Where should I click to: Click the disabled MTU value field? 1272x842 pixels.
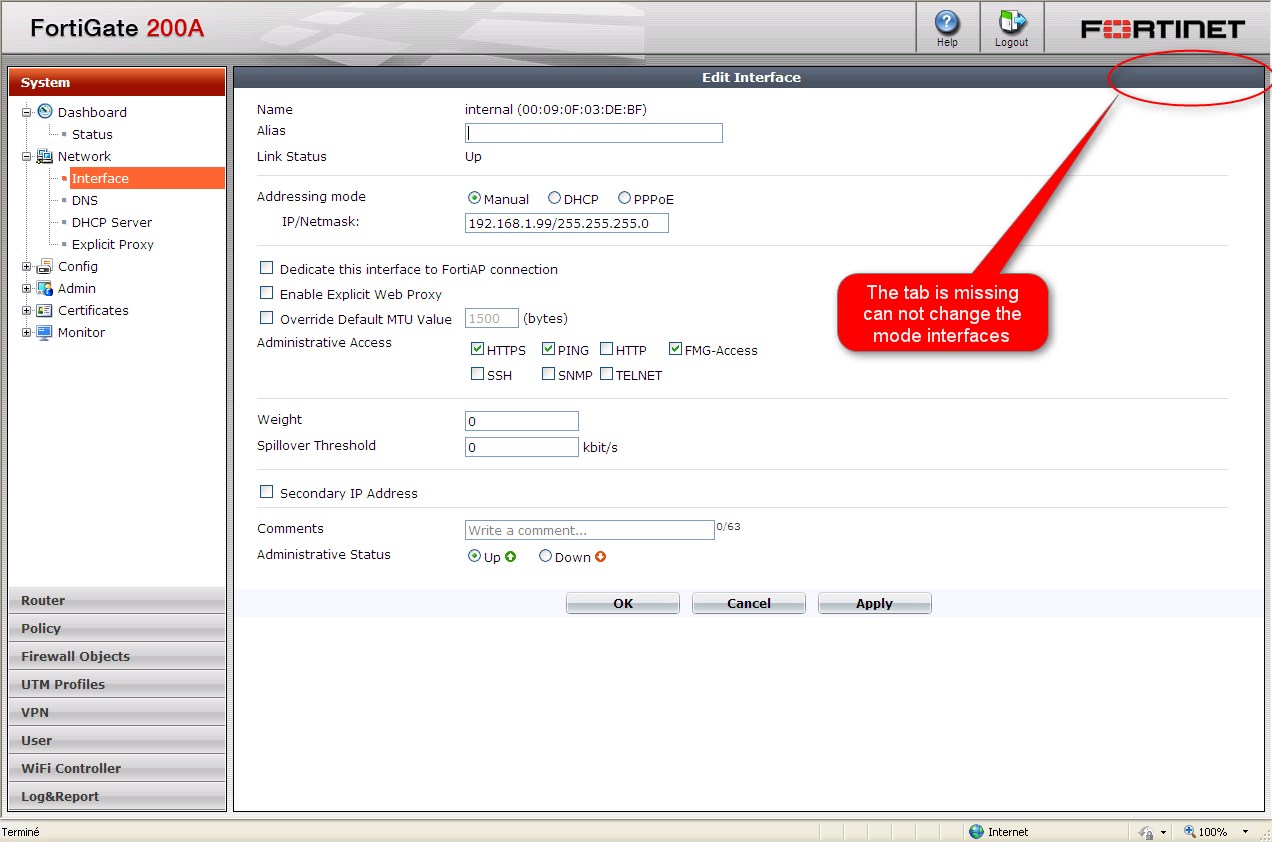[x=492, y=318]
